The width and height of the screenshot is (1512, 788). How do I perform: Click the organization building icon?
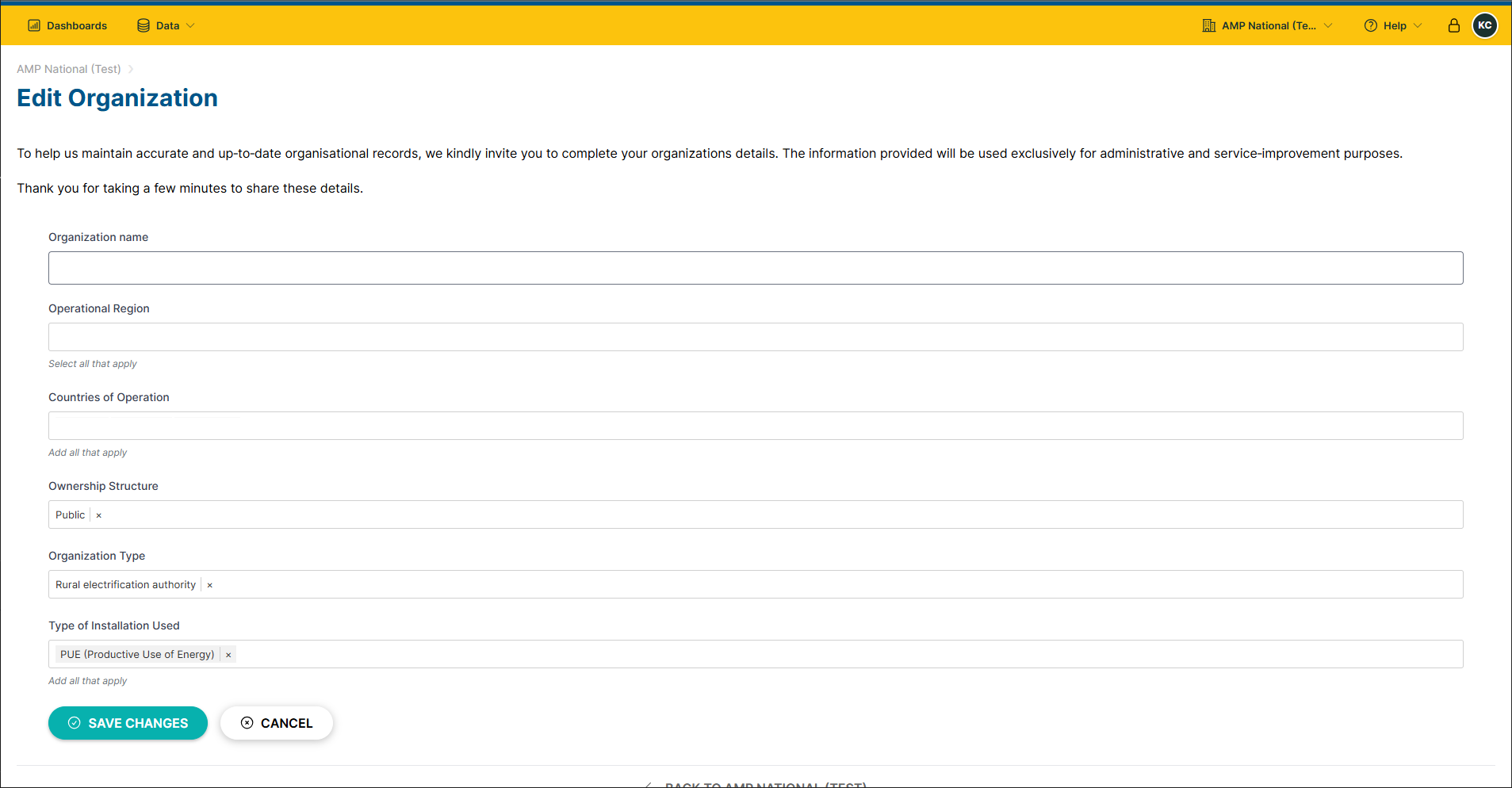point(1209,25)
